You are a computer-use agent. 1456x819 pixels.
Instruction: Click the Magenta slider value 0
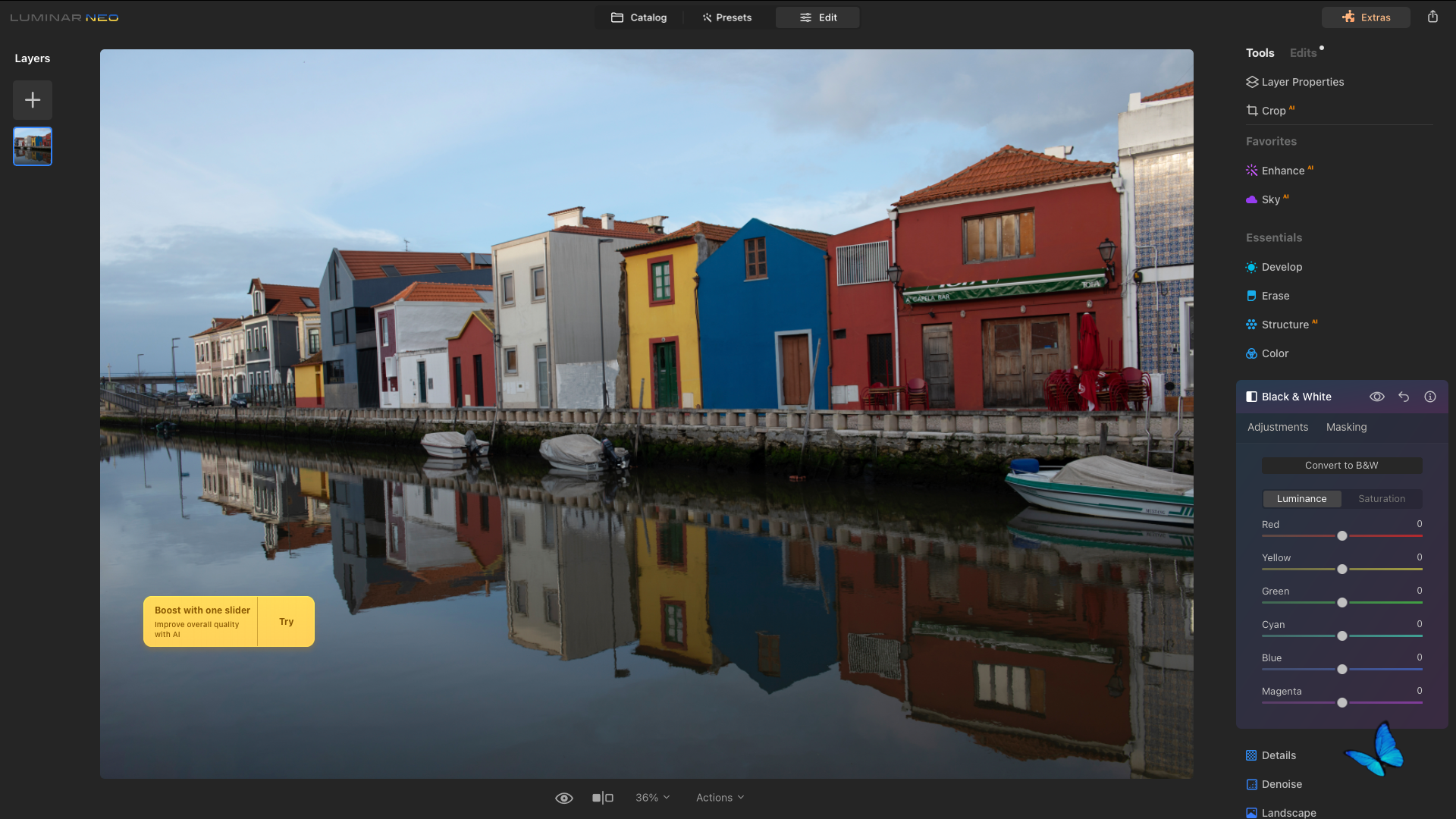coord(1420,691)
